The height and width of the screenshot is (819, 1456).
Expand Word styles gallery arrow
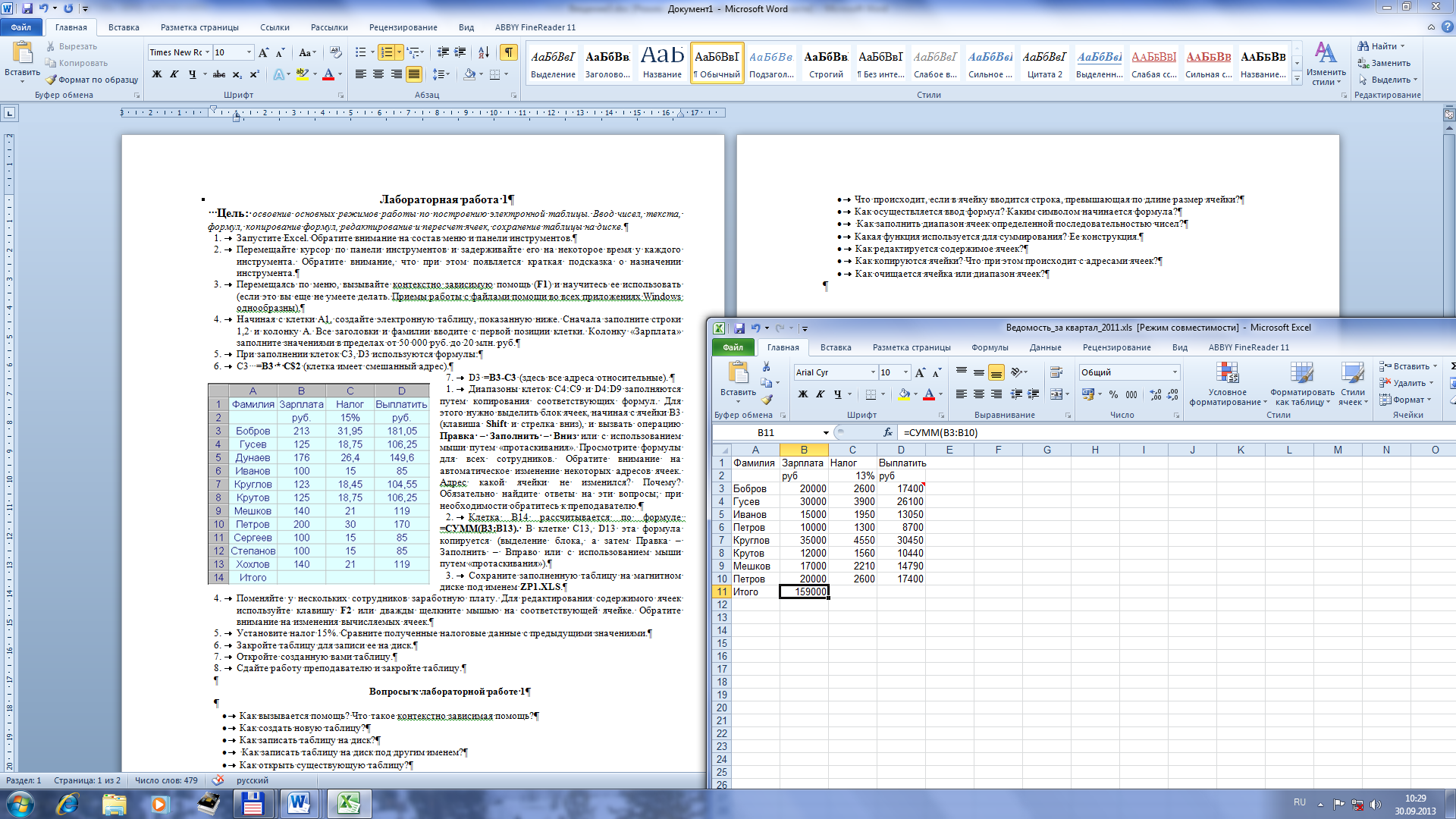1297,79
